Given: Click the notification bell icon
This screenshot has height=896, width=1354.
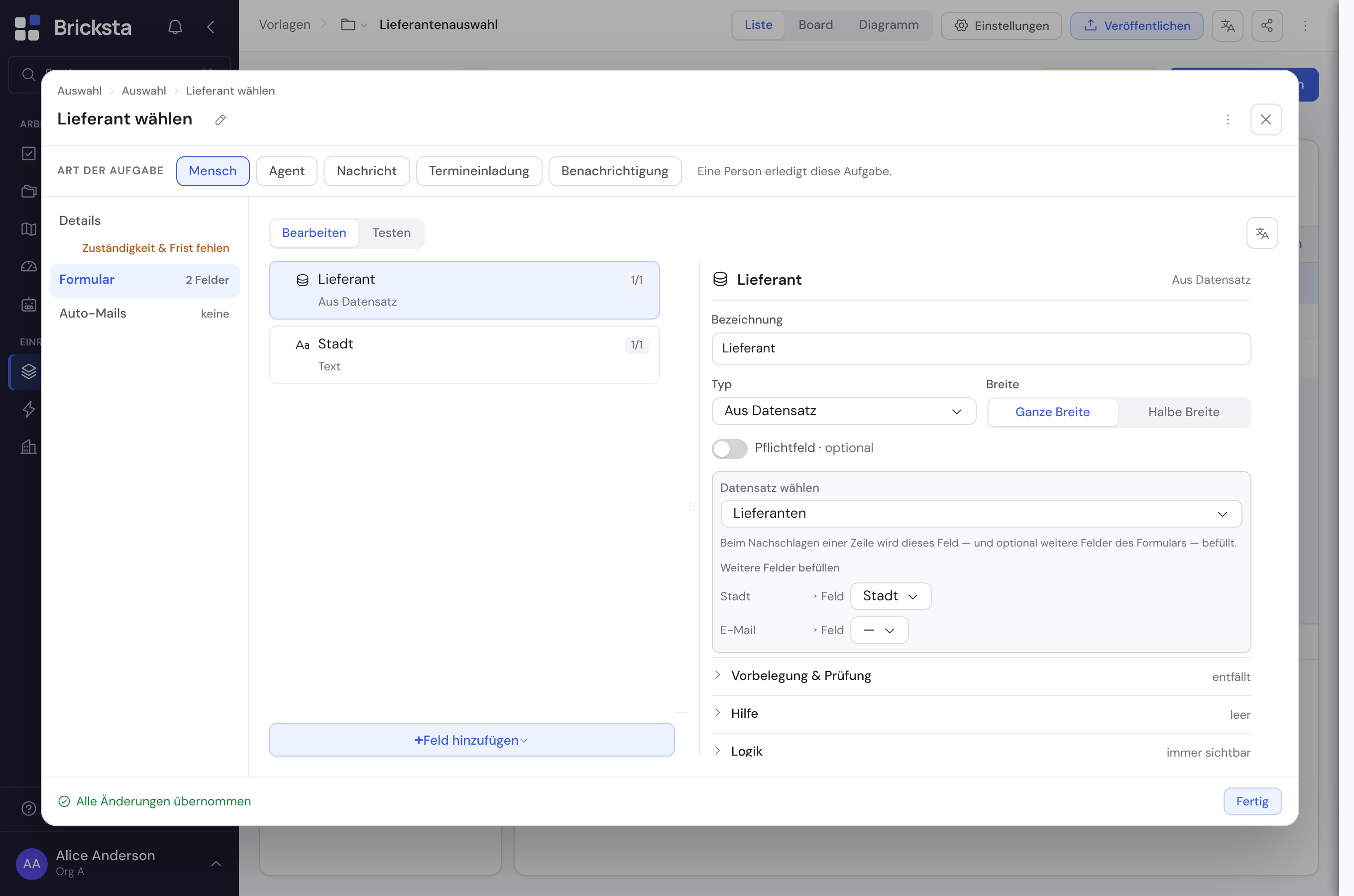Looking at the screenshot, I should tap(175, 27).
